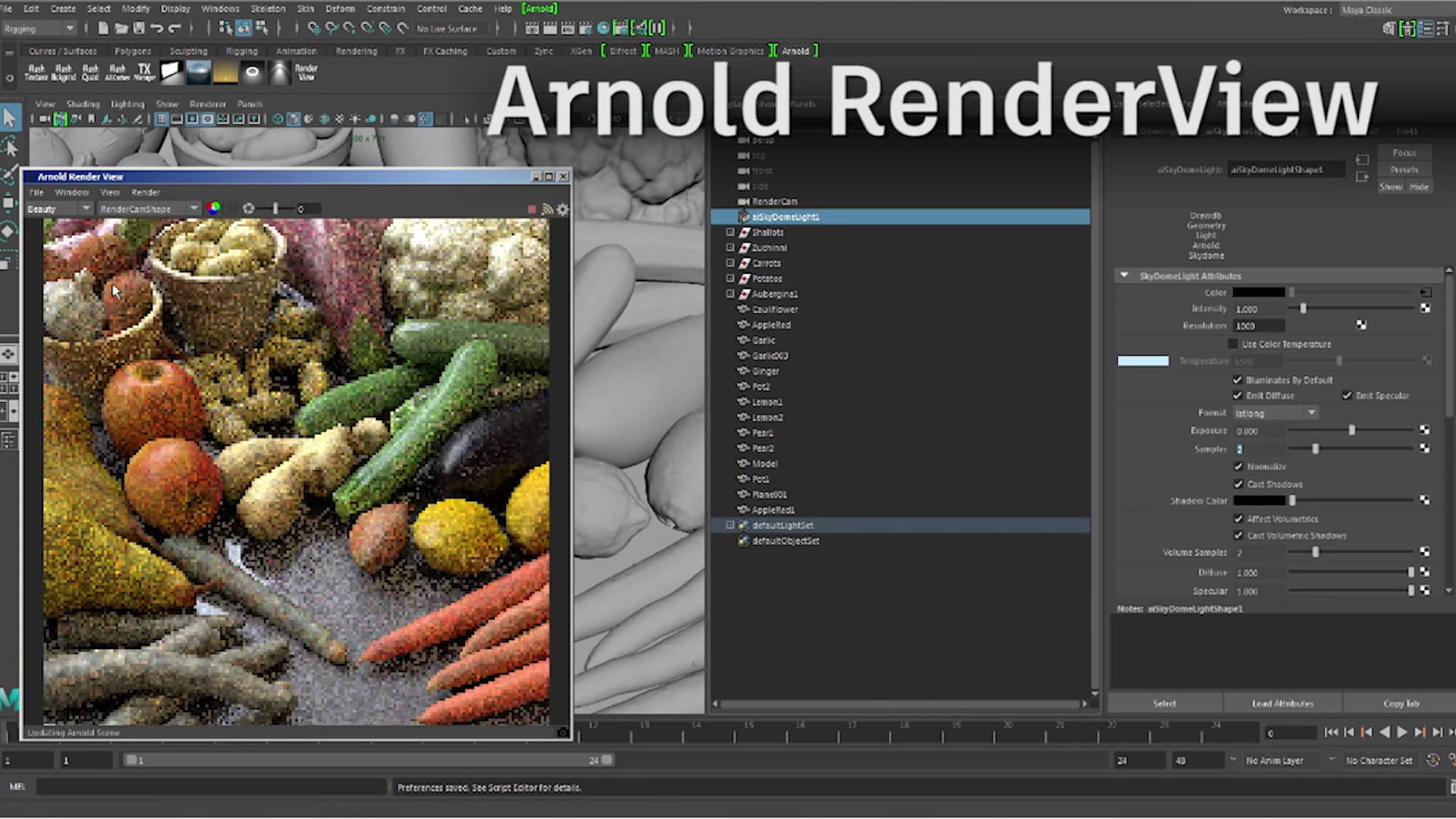
Task: Click the viewport select camera icon
Action: pyautogui.click(x=44, y=119)
